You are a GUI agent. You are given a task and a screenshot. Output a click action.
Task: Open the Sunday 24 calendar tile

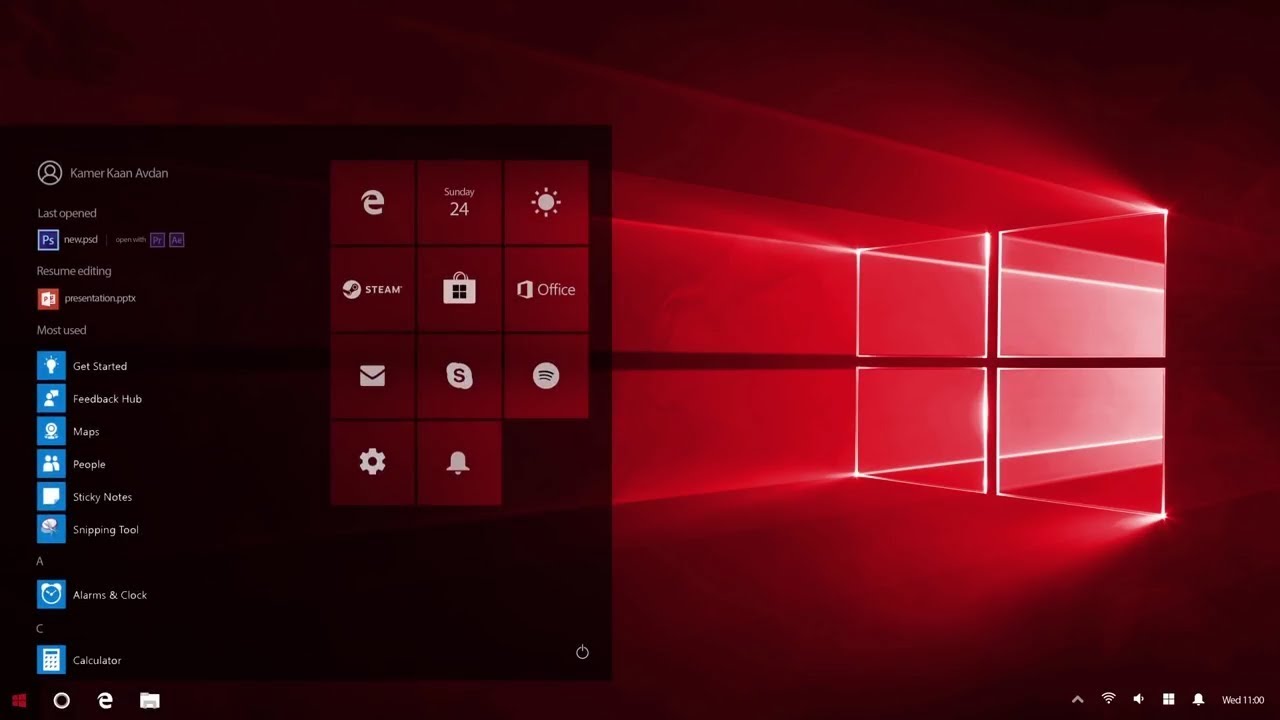click(459, 203)
